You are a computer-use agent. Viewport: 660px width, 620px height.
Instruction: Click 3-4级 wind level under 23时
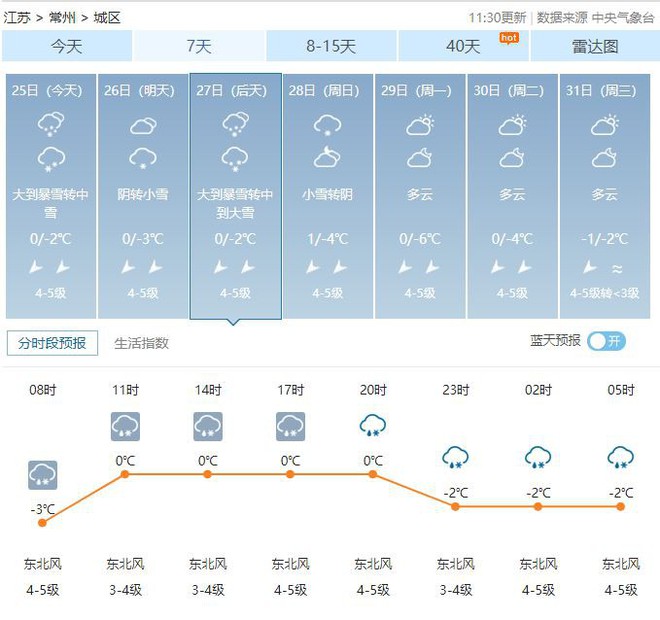coord(456,590)
